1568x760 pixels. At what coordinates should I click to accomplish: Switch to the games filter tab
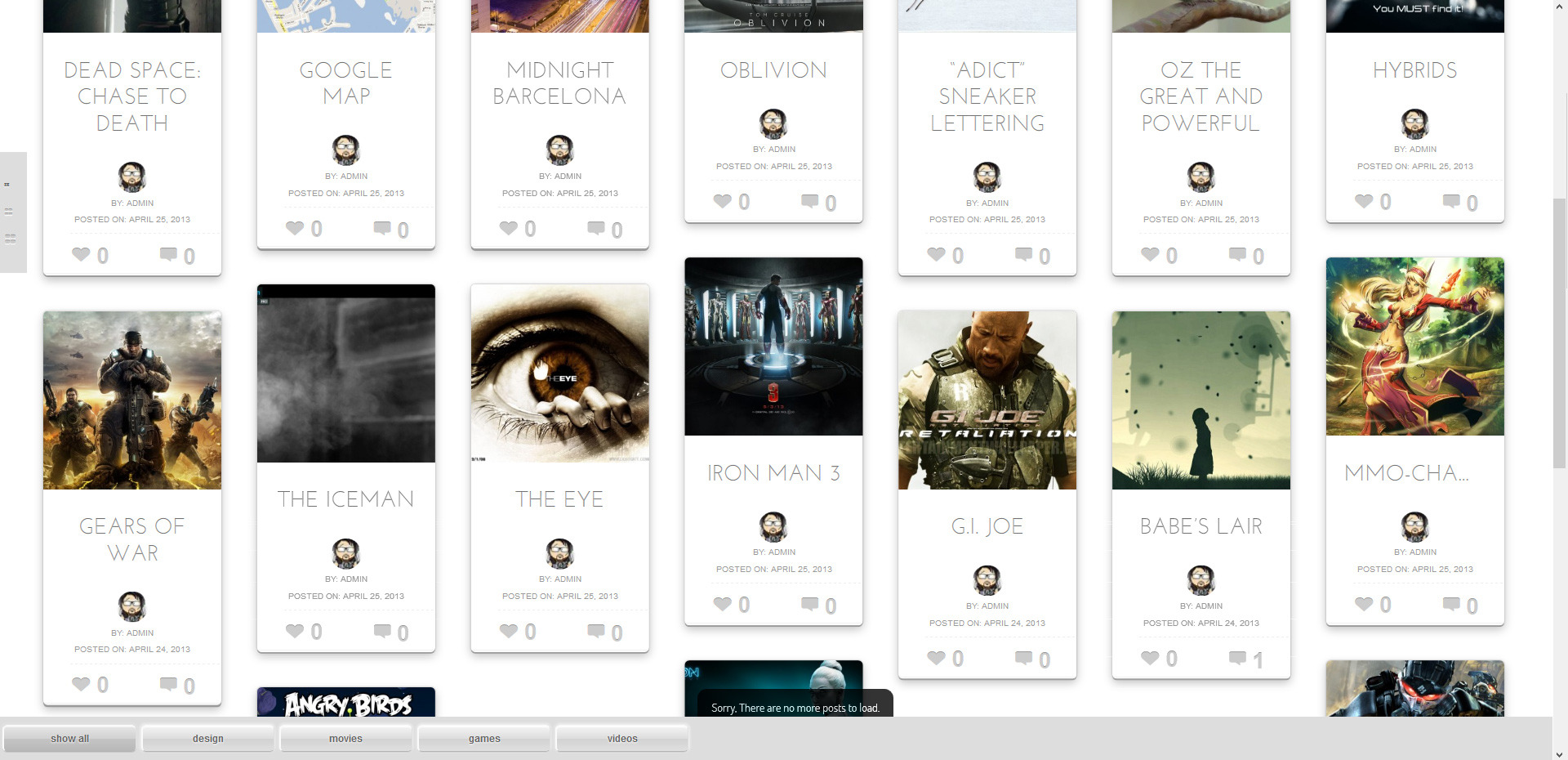tap(484, 739)
